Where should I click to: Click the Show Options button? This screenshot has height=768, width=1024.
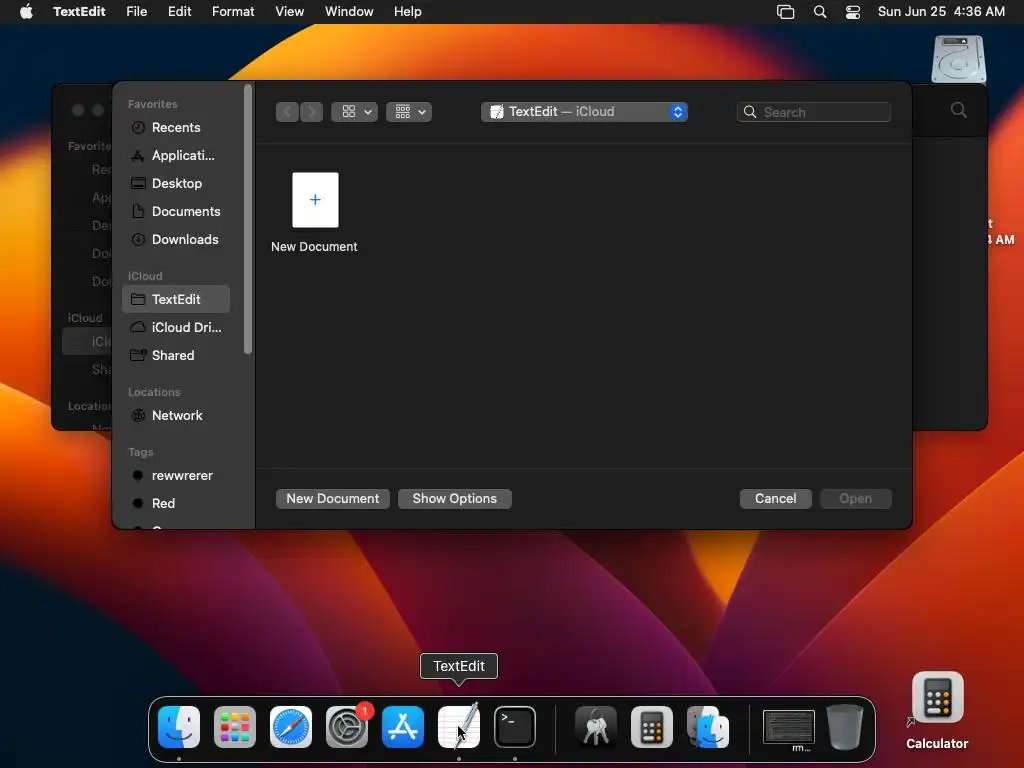click(455, 499)
